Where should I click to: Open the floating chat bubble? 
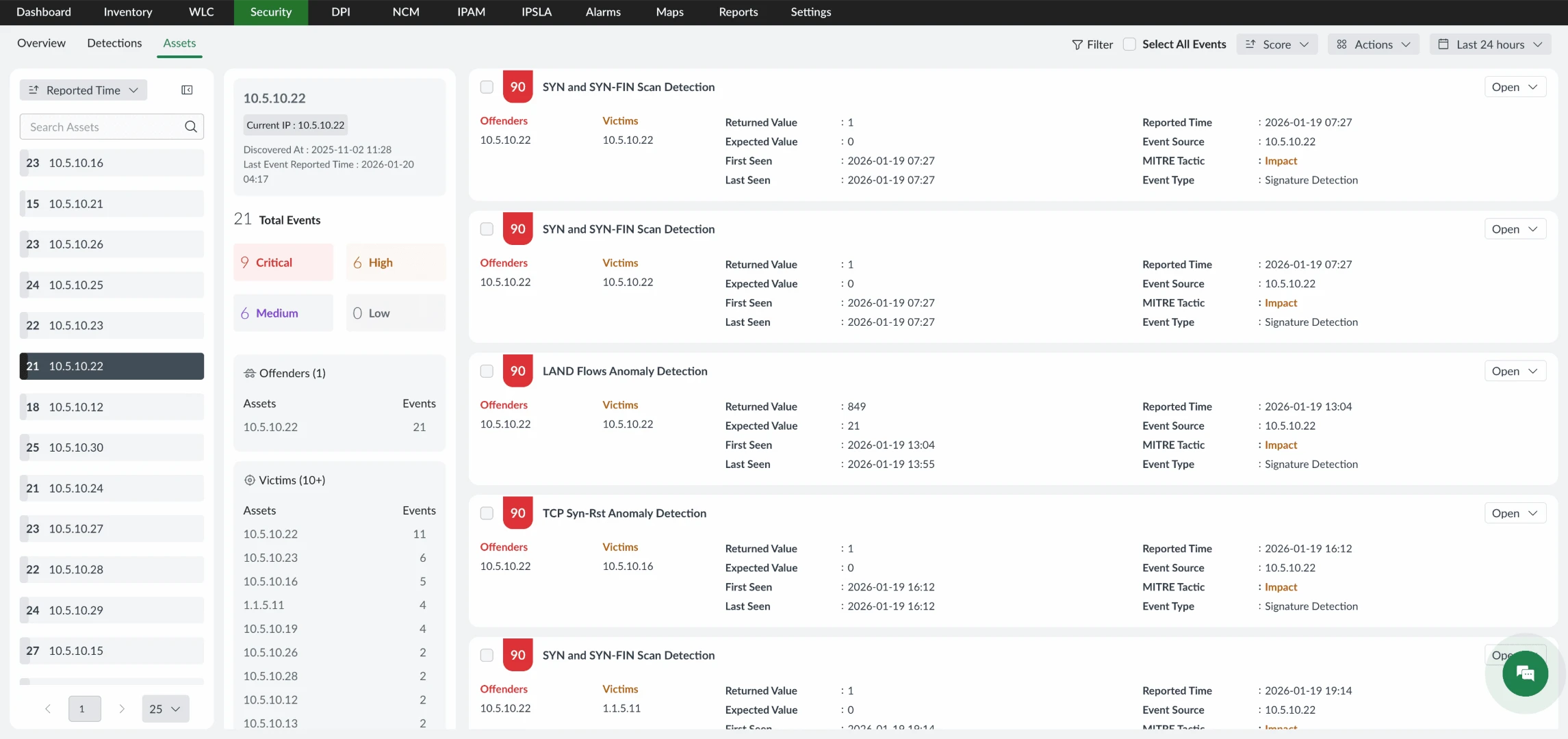[1525, 673]
